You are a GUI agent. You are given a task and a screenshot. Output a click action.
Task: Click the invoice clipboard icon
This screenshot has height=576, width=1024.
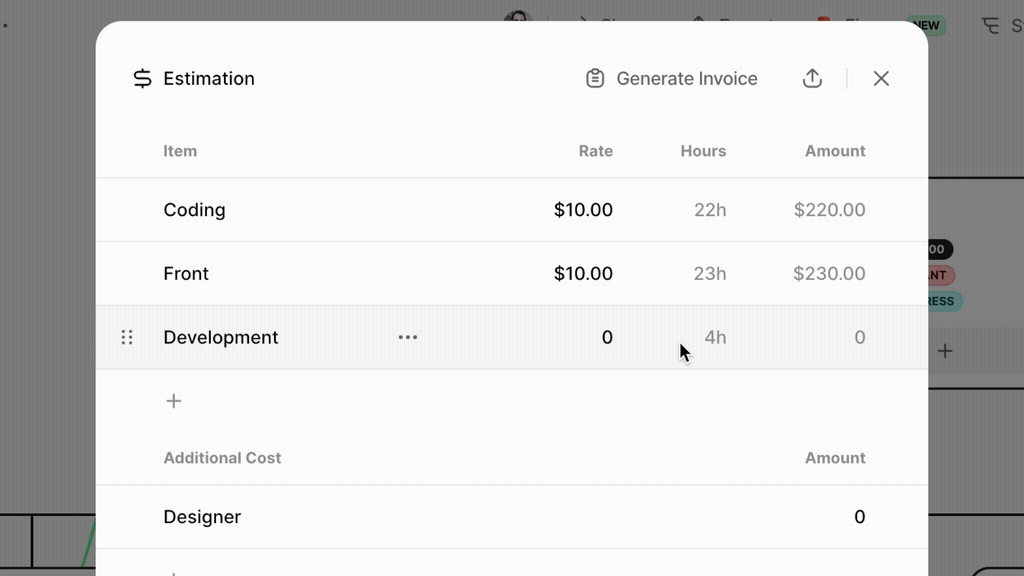(x=595, y=78)
